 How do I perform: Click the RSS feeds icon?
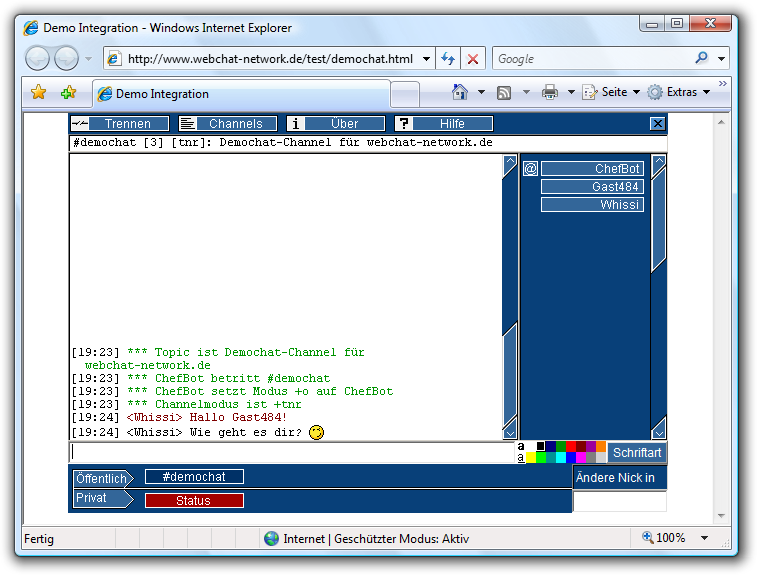[x=504, y=92]
